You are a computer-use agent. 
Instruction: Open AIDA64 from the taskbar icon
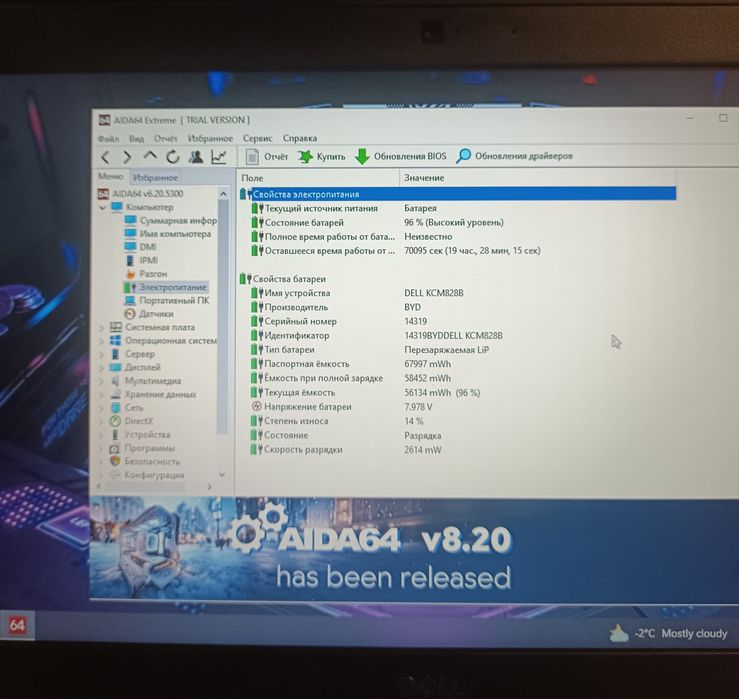(x=17, y=625)
